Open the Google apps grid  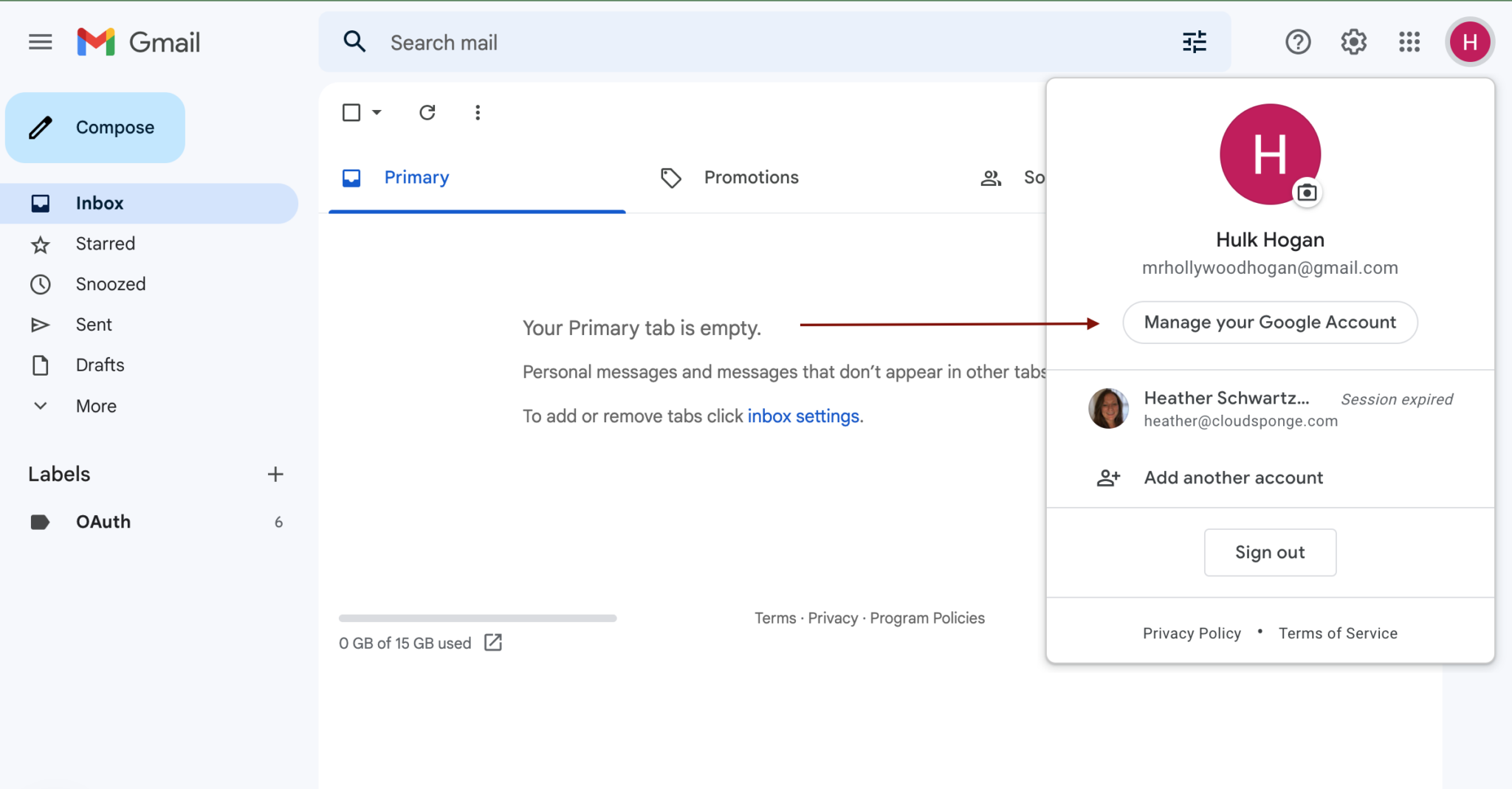[x=1410, y=41]
